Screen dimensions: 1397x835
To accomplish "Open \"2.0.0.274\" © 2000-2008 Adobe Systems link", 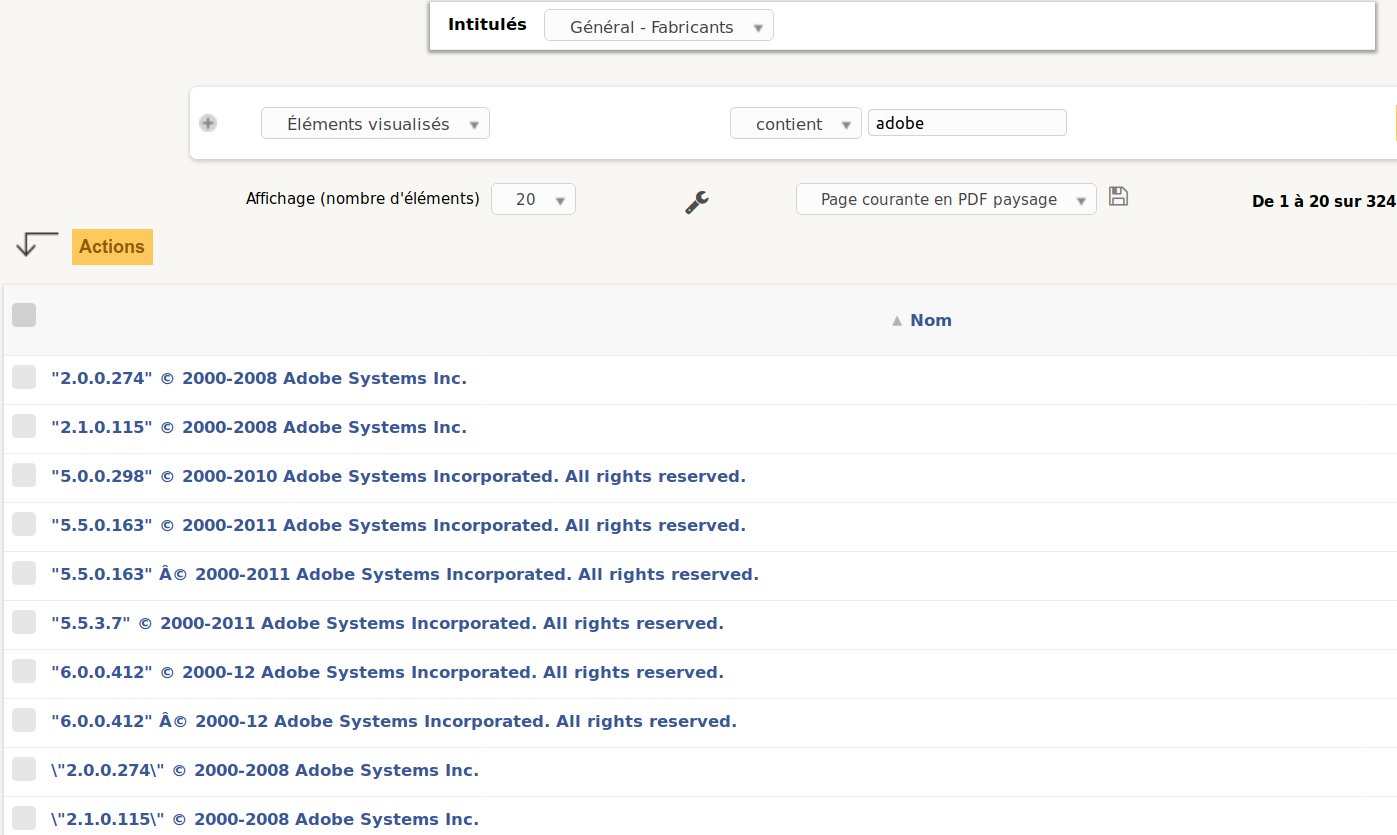I will click(x=265, y=770).
